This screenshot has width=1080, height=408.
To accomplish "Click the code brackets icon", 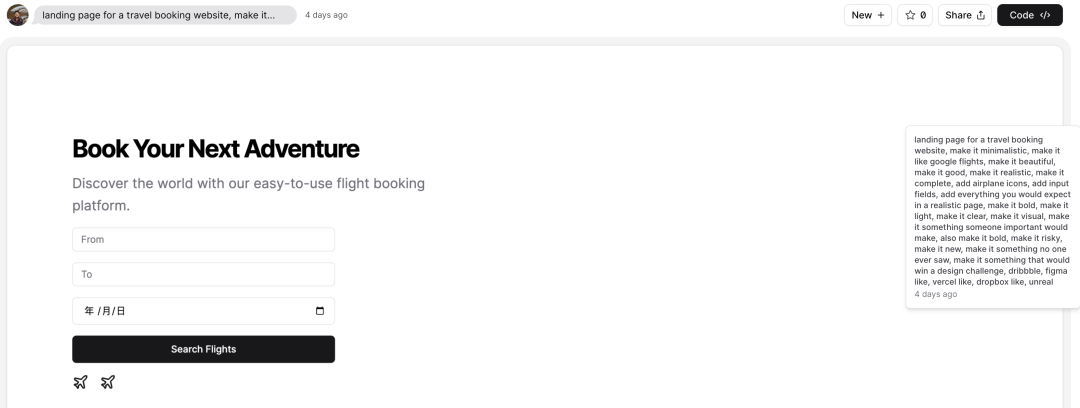I will tap(1045, 15).
